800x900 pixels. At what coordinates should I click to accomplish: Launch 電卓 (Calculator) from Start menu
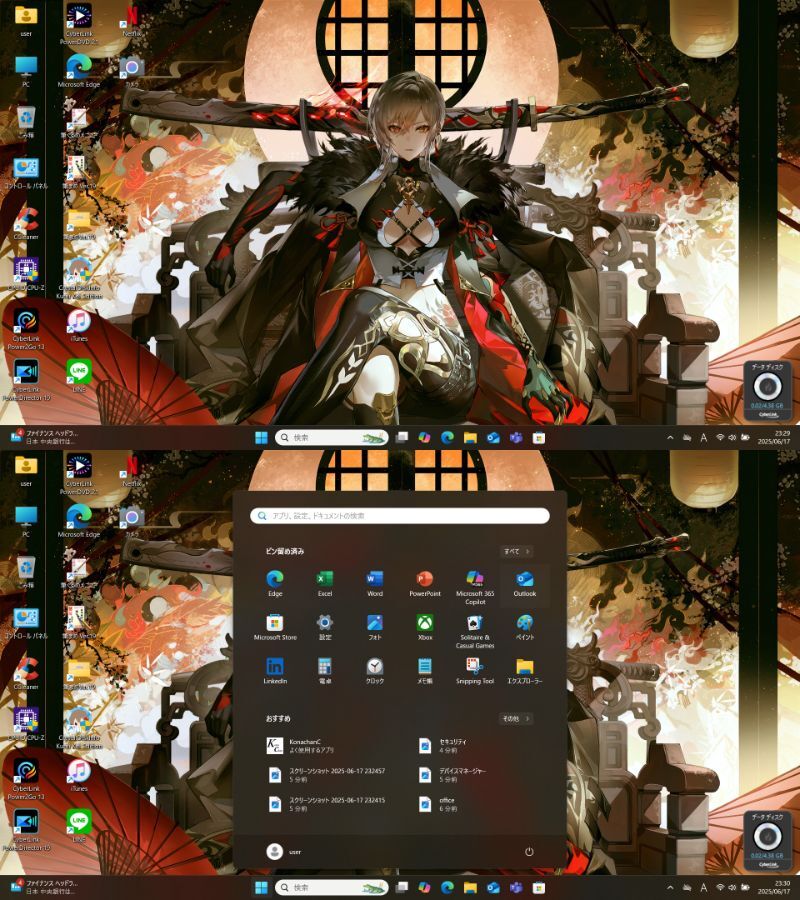click(325, 671)
